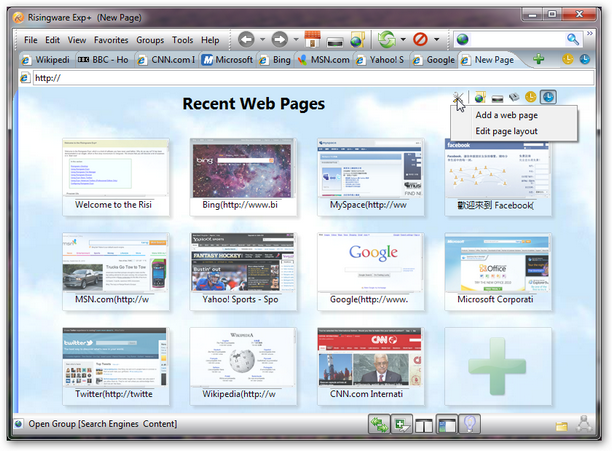Image resolution: width=612 pixels, height=451 pixels.
Task: Switch to the BBC - Ho tab
Action: [104, 60]
